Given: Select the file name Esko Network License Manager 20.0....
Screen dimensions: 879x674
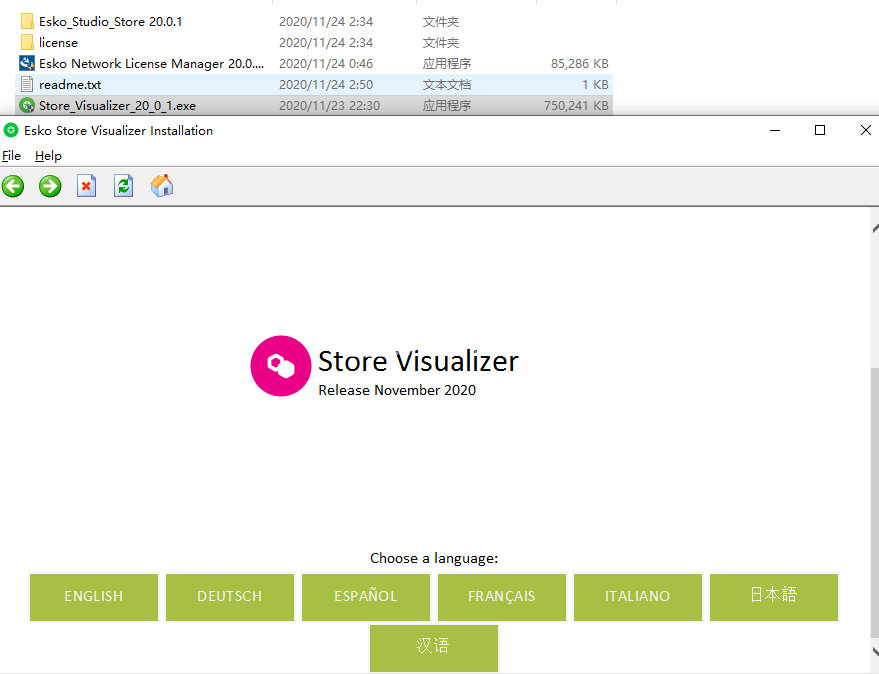Looking at the screenshot, I should tap(151, 63).
